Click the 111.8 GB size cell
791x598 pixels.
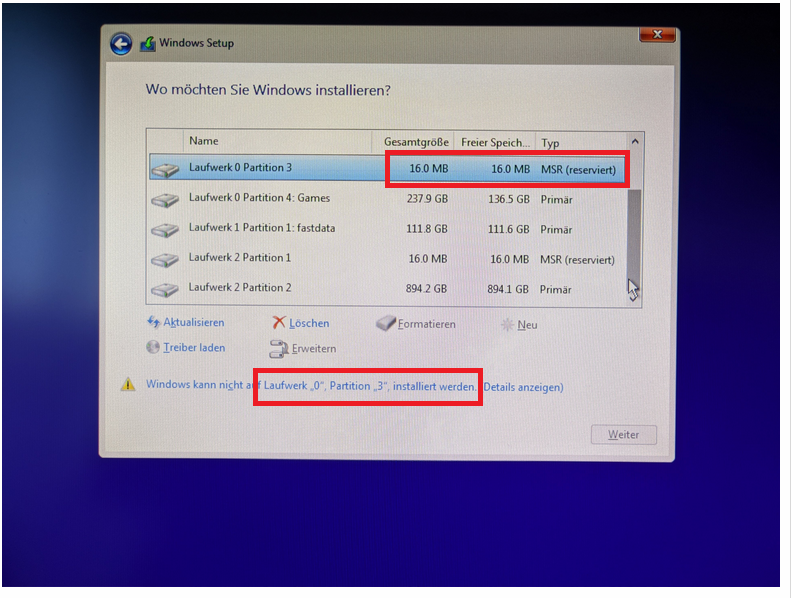click(427, 229)
